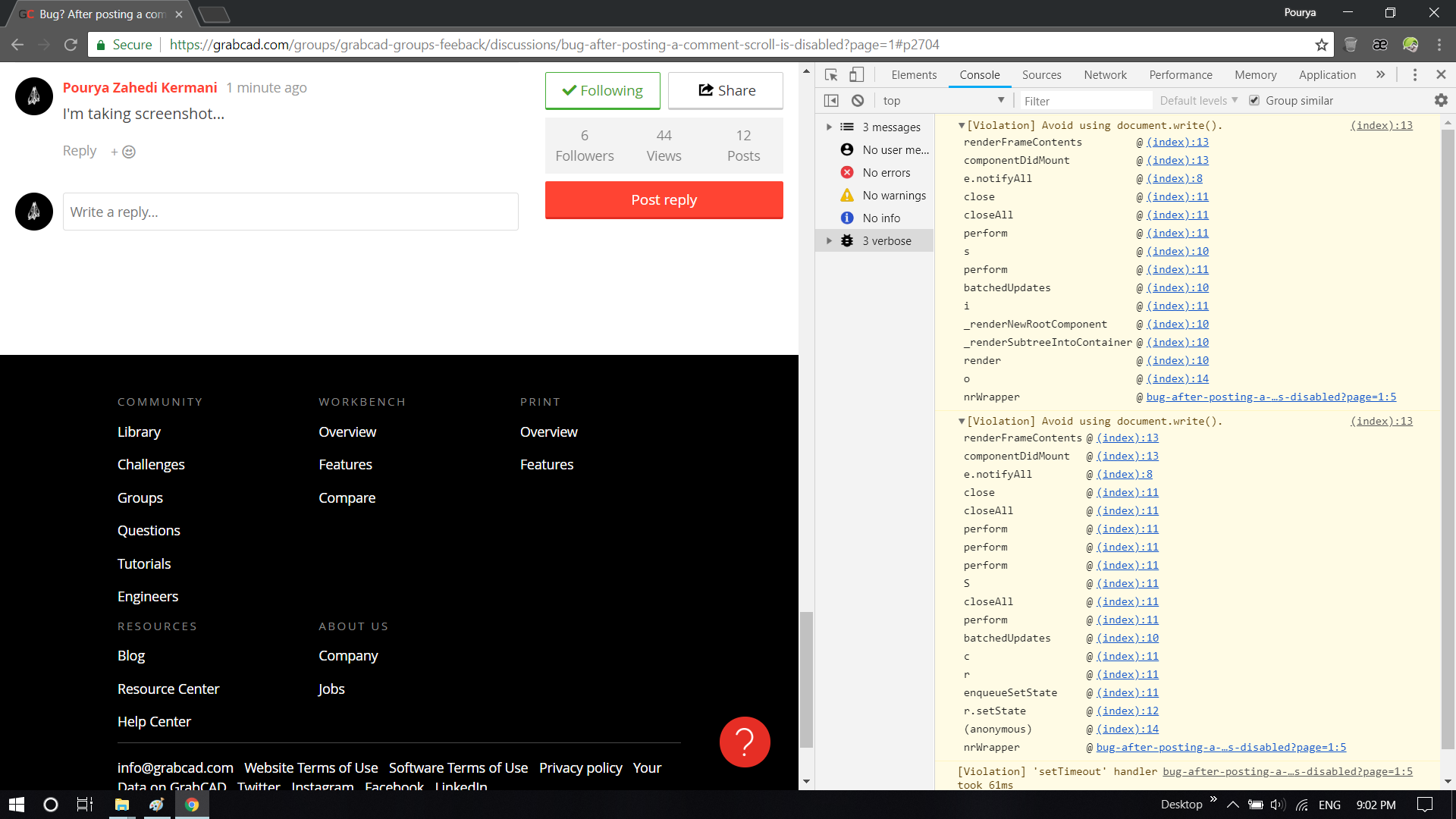Click the clear console icon
The height and width of the screenshot is (819, 1456).
click(x=858, y=101)
